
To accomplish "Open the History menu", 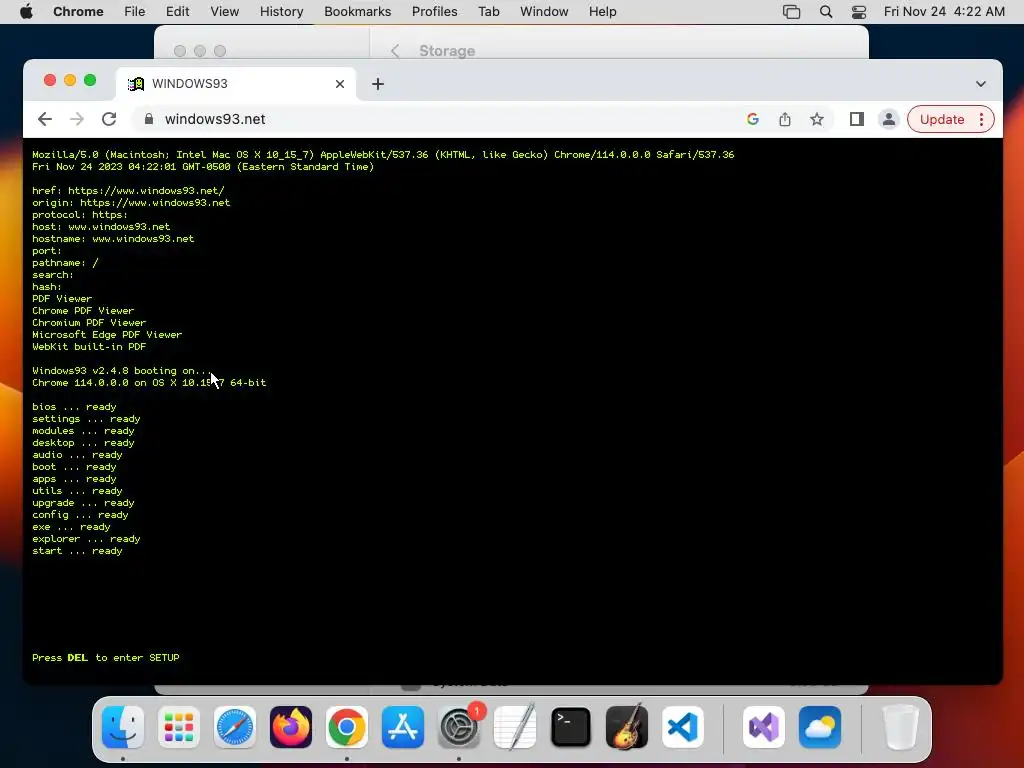I will point(281,11).
